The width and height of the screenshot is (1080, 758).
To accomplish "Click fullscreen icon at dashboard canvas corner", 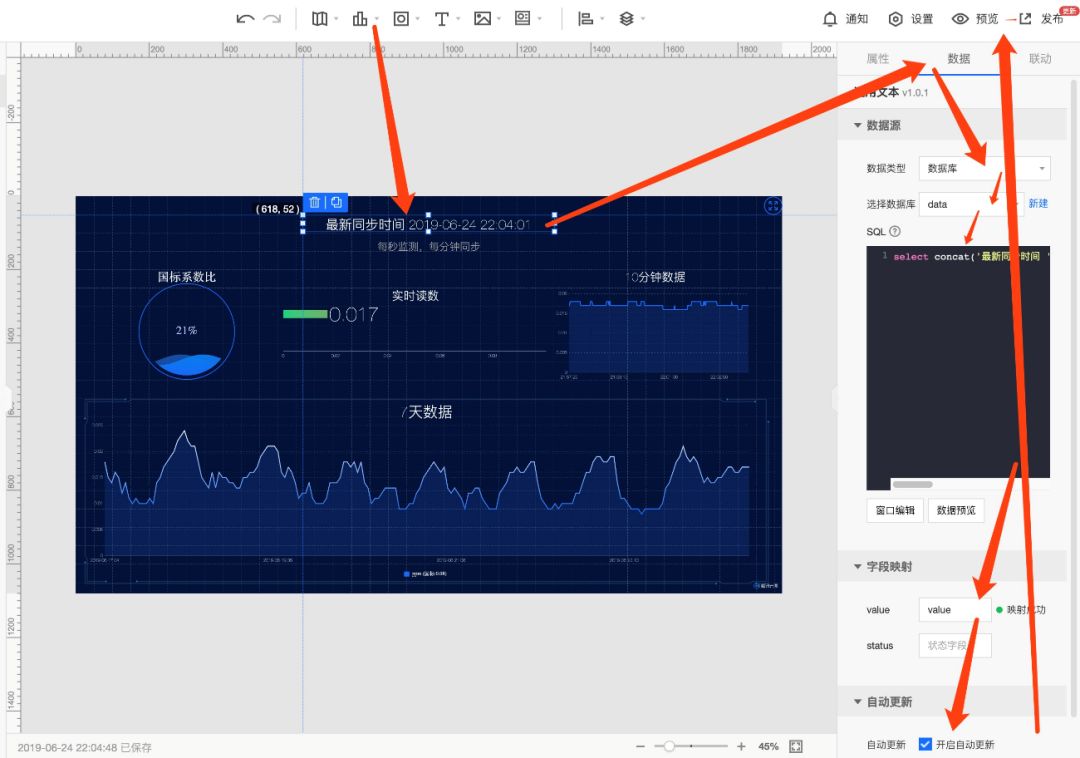I will pos(772,205).
